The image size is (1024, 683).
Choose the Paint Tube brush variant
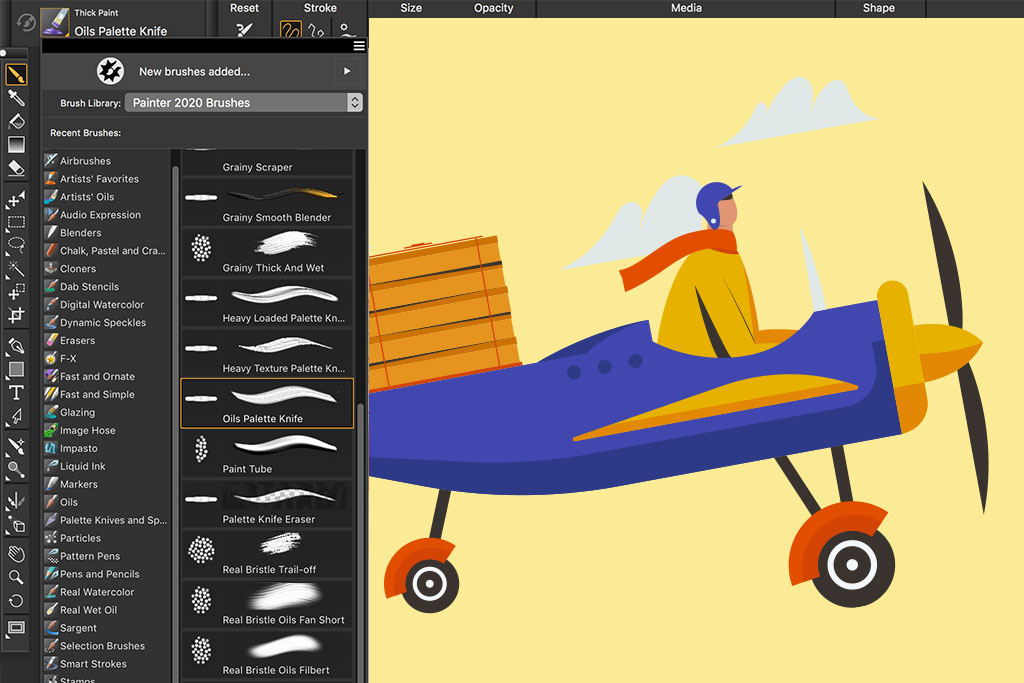click(267, 454)
